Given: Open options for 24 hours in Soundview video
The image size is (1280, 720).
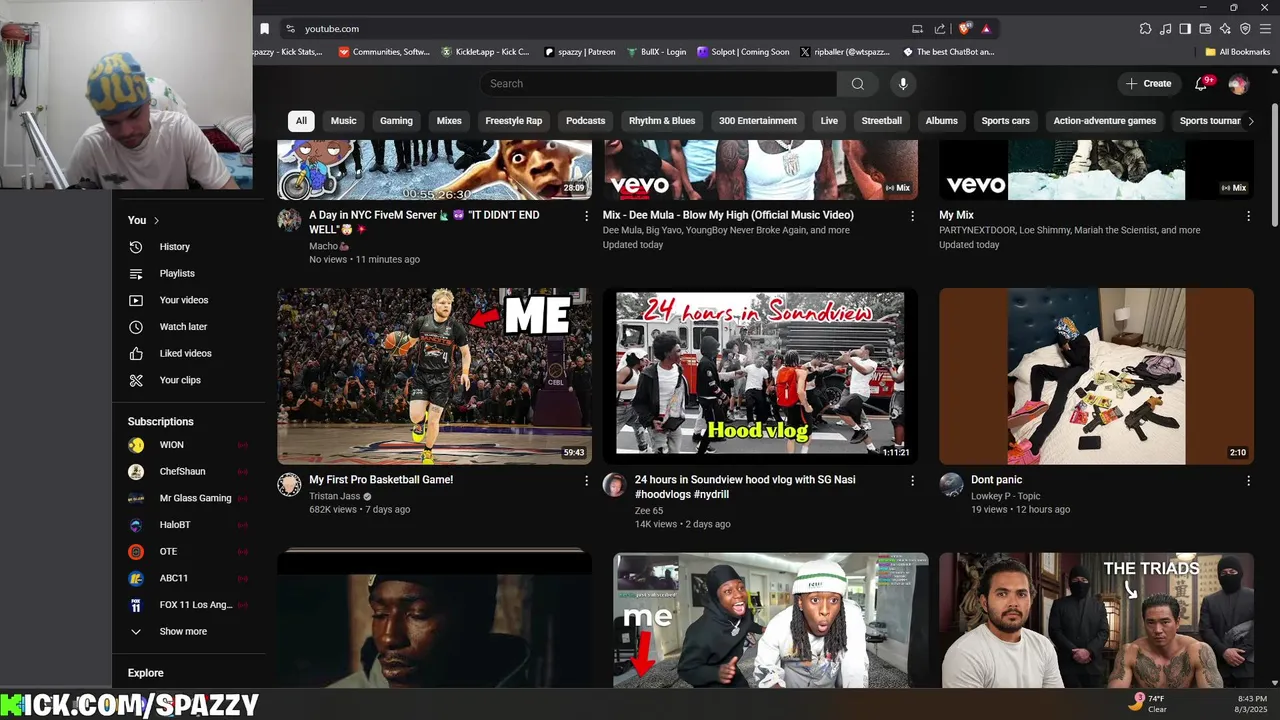Looking at the screenshot, I should 912,481.
